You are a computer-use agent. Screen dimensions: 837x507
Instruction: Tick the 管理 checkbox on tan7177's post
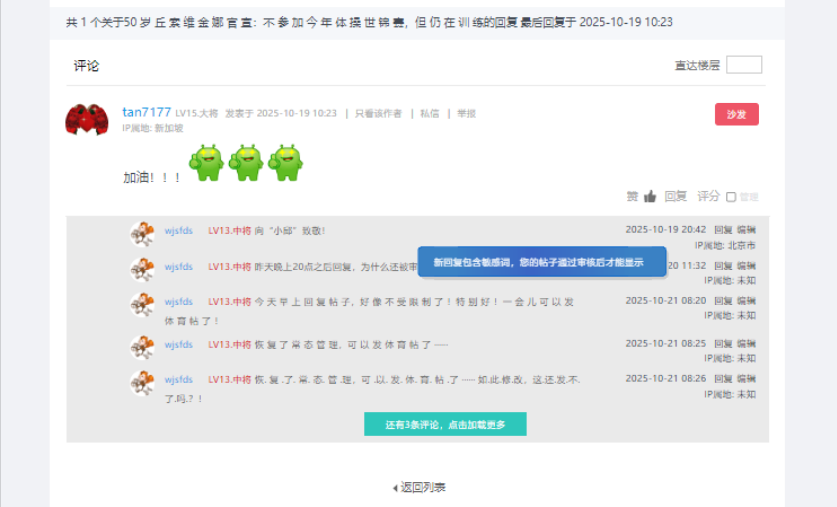point(731,197)
